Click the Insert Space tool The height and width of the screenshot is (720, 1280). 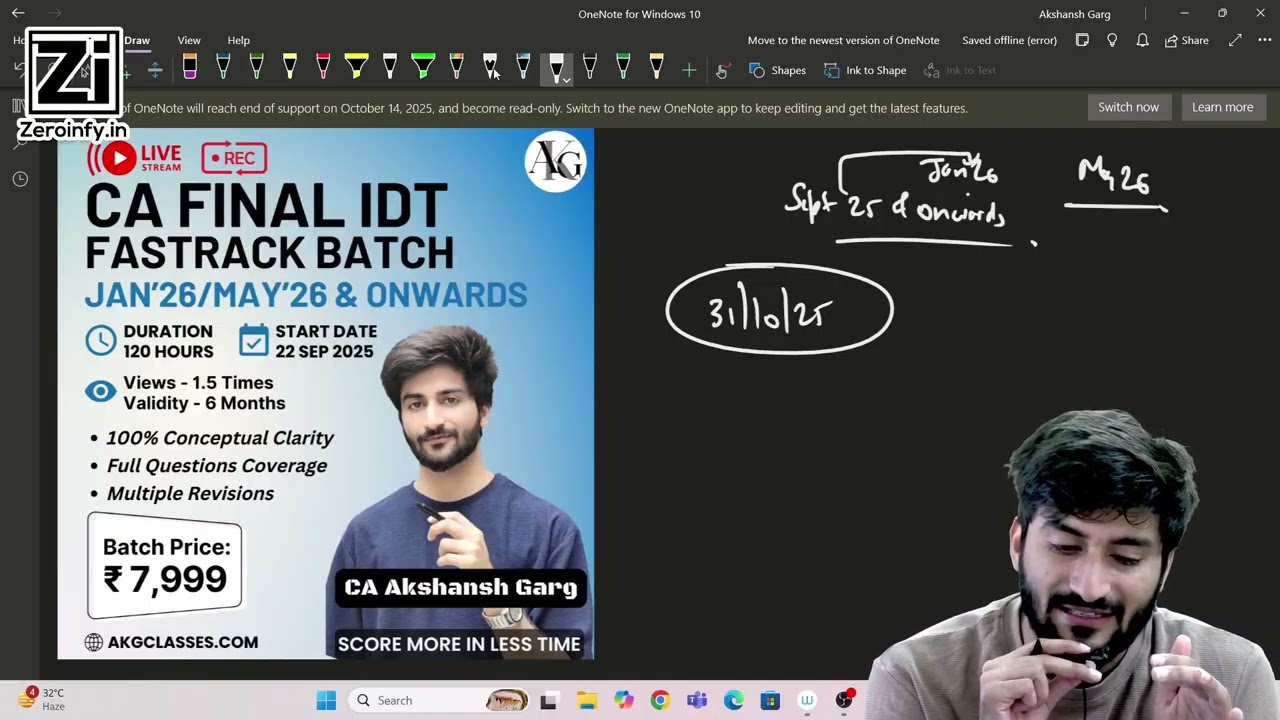coord(155,70)
